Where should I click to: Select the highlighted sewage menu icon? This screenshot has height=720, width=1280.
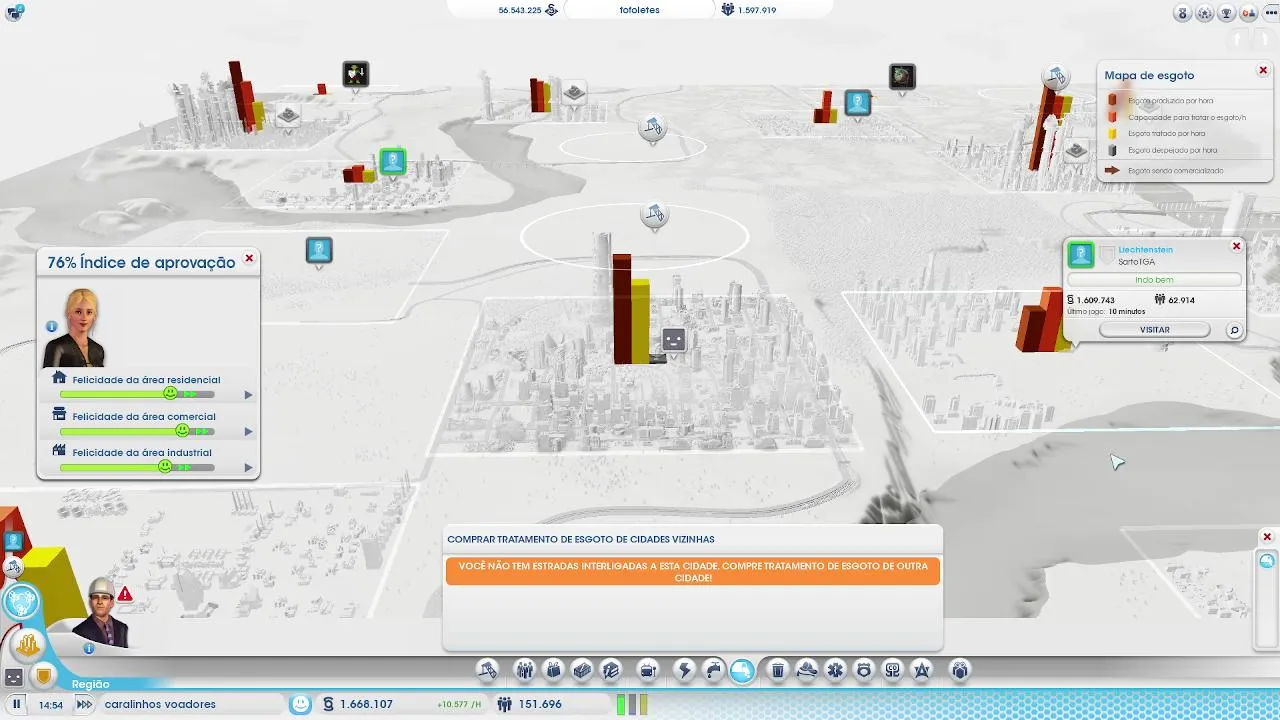742,670
